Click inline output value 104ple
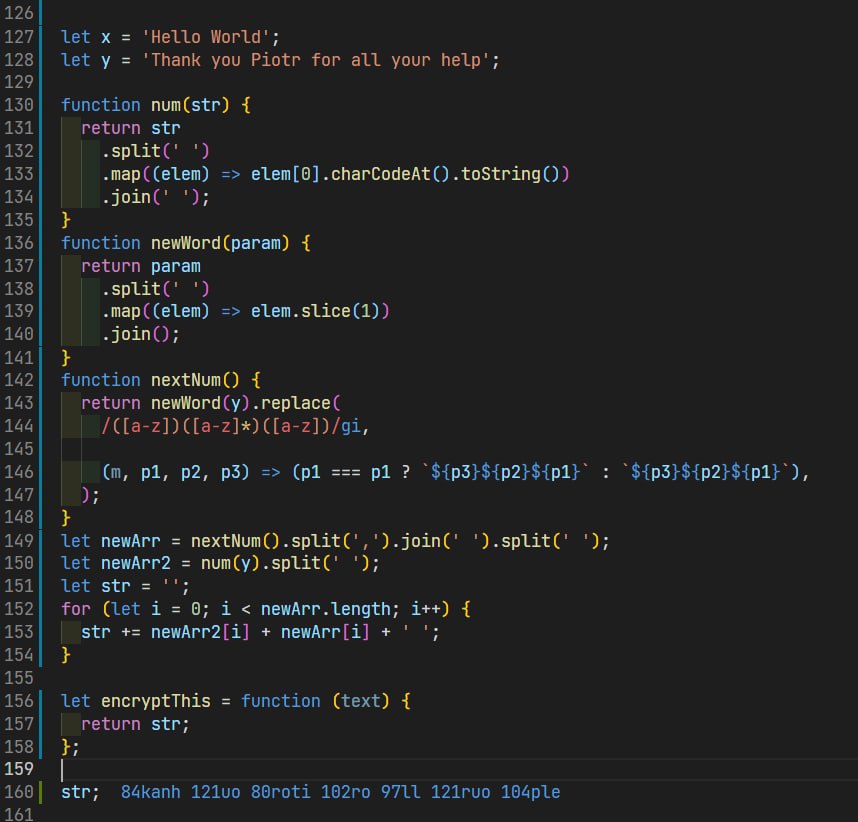The height and width of the screenshot is (822, 858). [531, 792]
